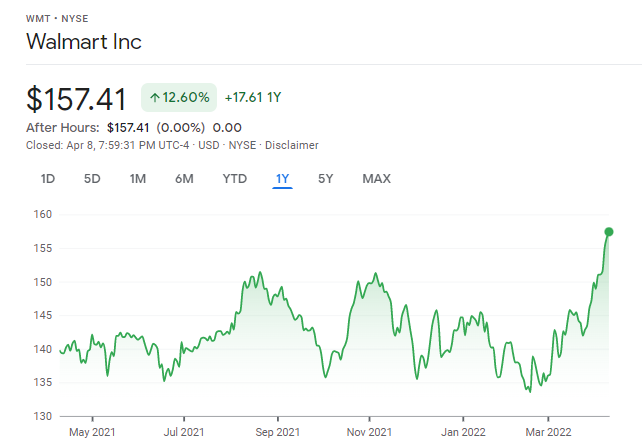Click the Jan 2022 axis label
The width and height of the screenshot is (642, 444).
click(x=463, y=432)
